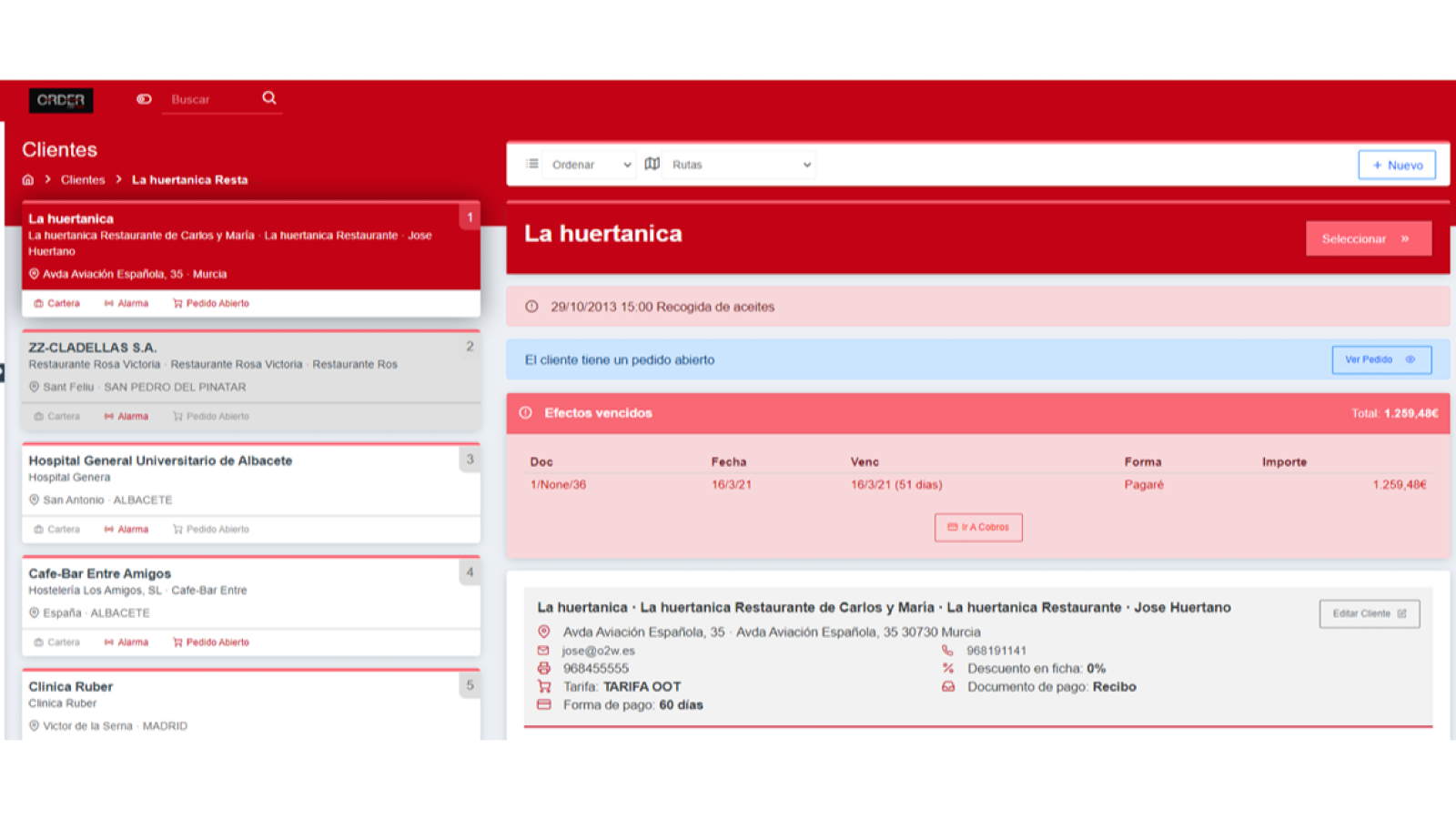The width and height of the screenshot is (1456, 819).
Task: Toggle the switch left of Buscar field
Action: (144, 99)
